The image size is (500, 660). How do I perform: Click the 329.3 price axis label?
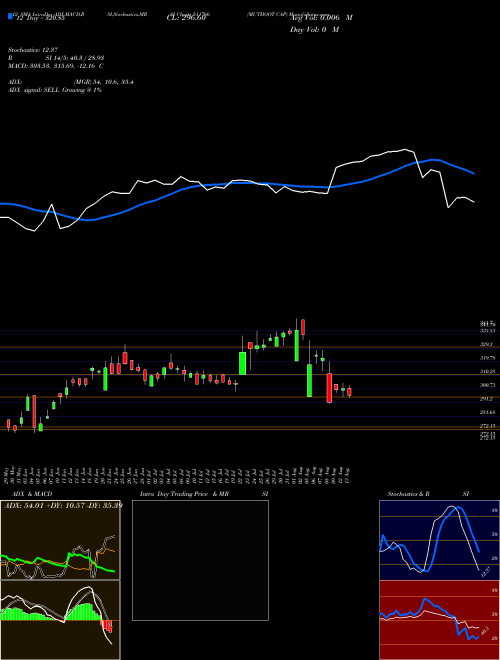click(487, 344)
